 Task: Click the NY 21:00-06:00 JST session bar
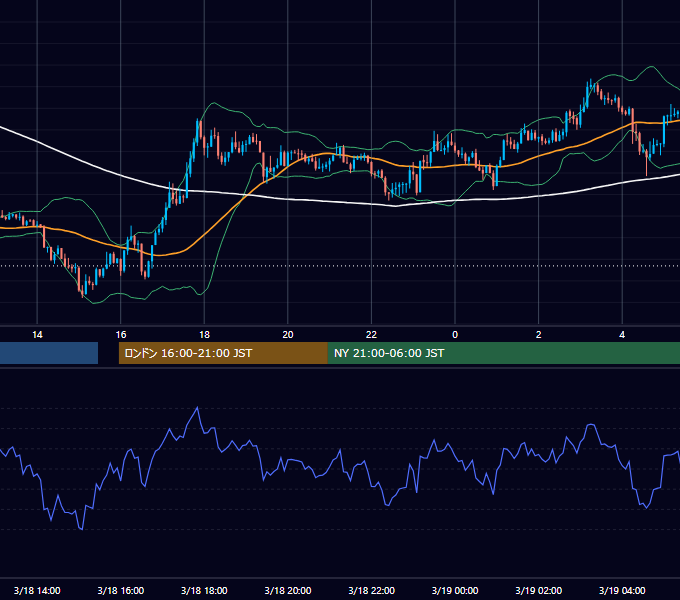click(x=503, y=353)
